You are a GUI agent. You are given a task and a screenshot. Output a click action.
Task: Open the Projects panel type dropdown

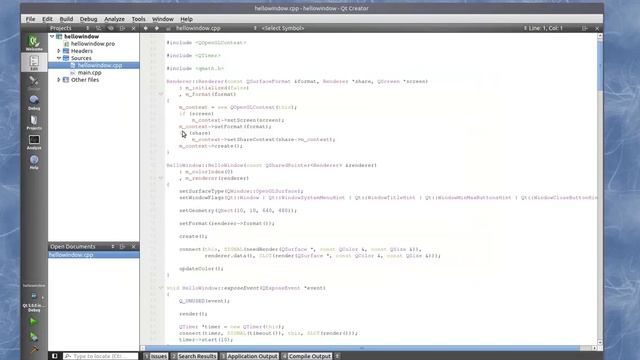[87, 28]
